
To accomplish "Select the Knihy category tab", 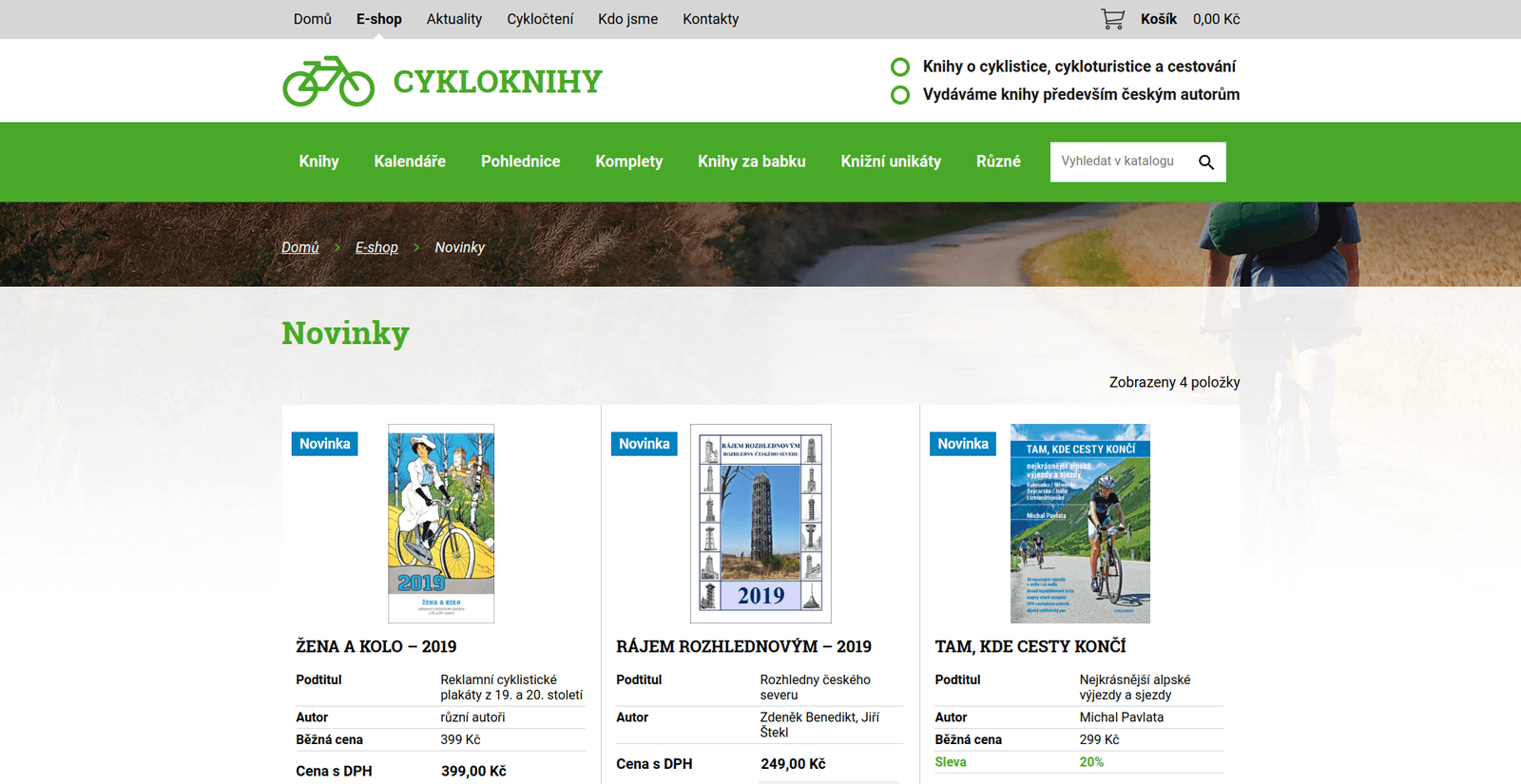I will (x=318, y=162).
